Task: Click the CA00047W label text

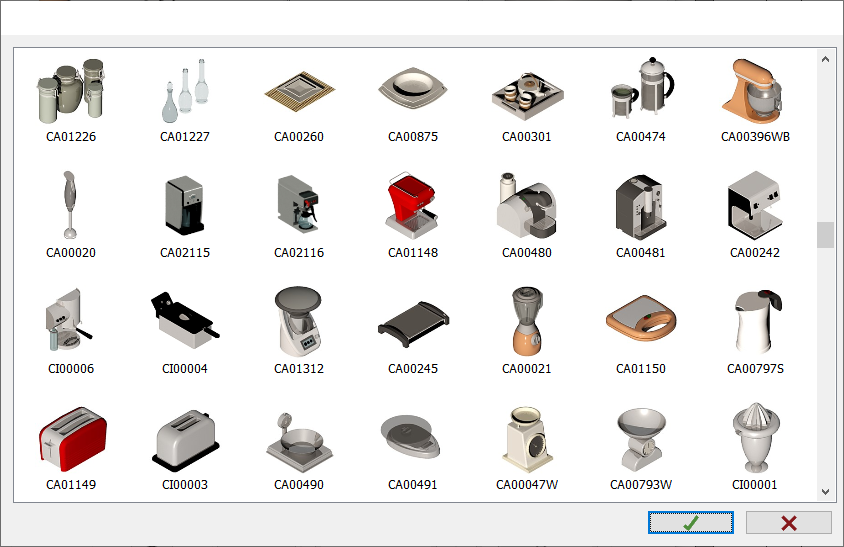Action: pyautogui.click(x=527, y=485)
